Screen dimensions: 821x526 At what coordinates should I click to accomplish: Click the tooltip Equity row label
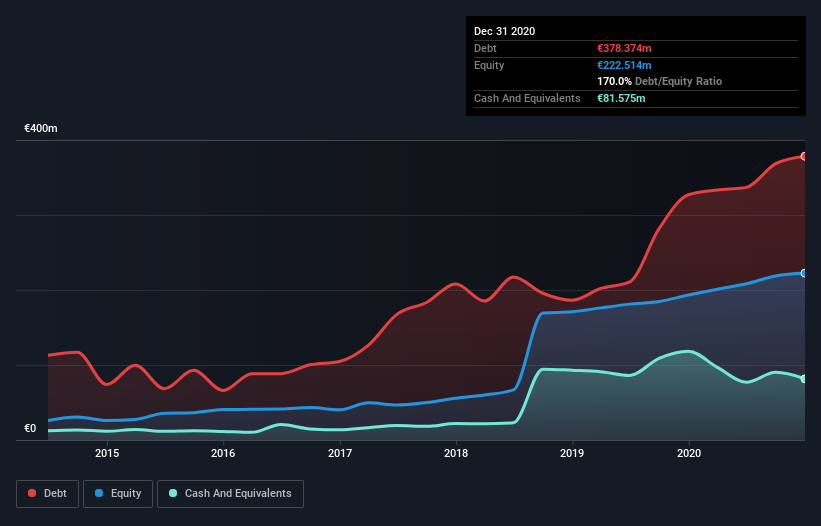(x=489, y=65)
